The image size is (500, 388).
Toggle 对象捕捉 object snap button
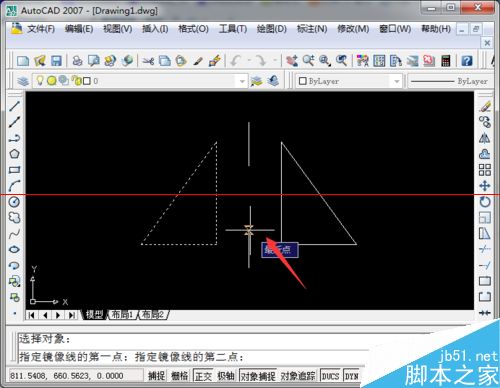click(x=258, y=376)
